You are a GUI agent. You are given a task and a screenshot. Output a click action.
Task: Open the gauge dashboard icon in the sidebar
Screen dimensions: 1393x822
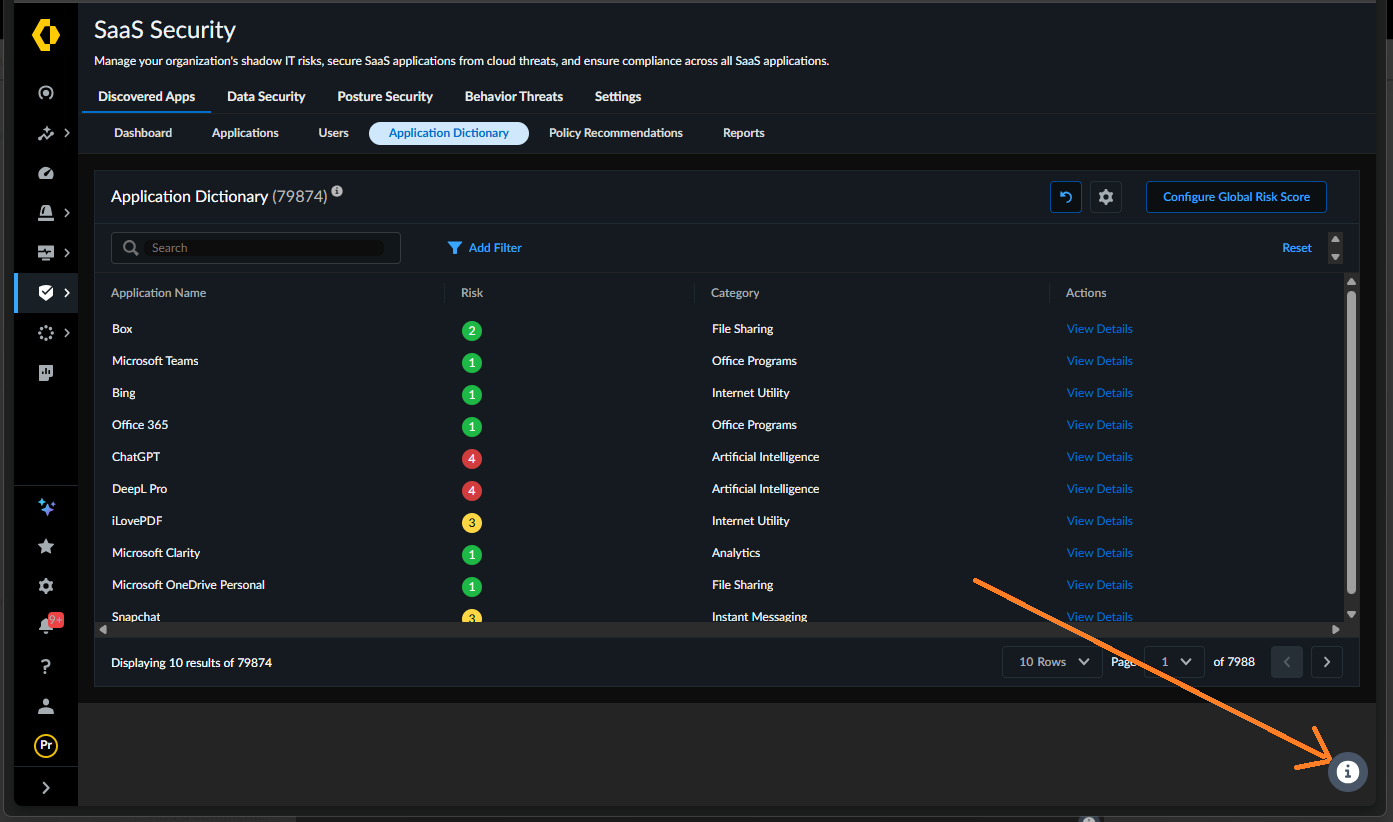(x=46, y=173)
